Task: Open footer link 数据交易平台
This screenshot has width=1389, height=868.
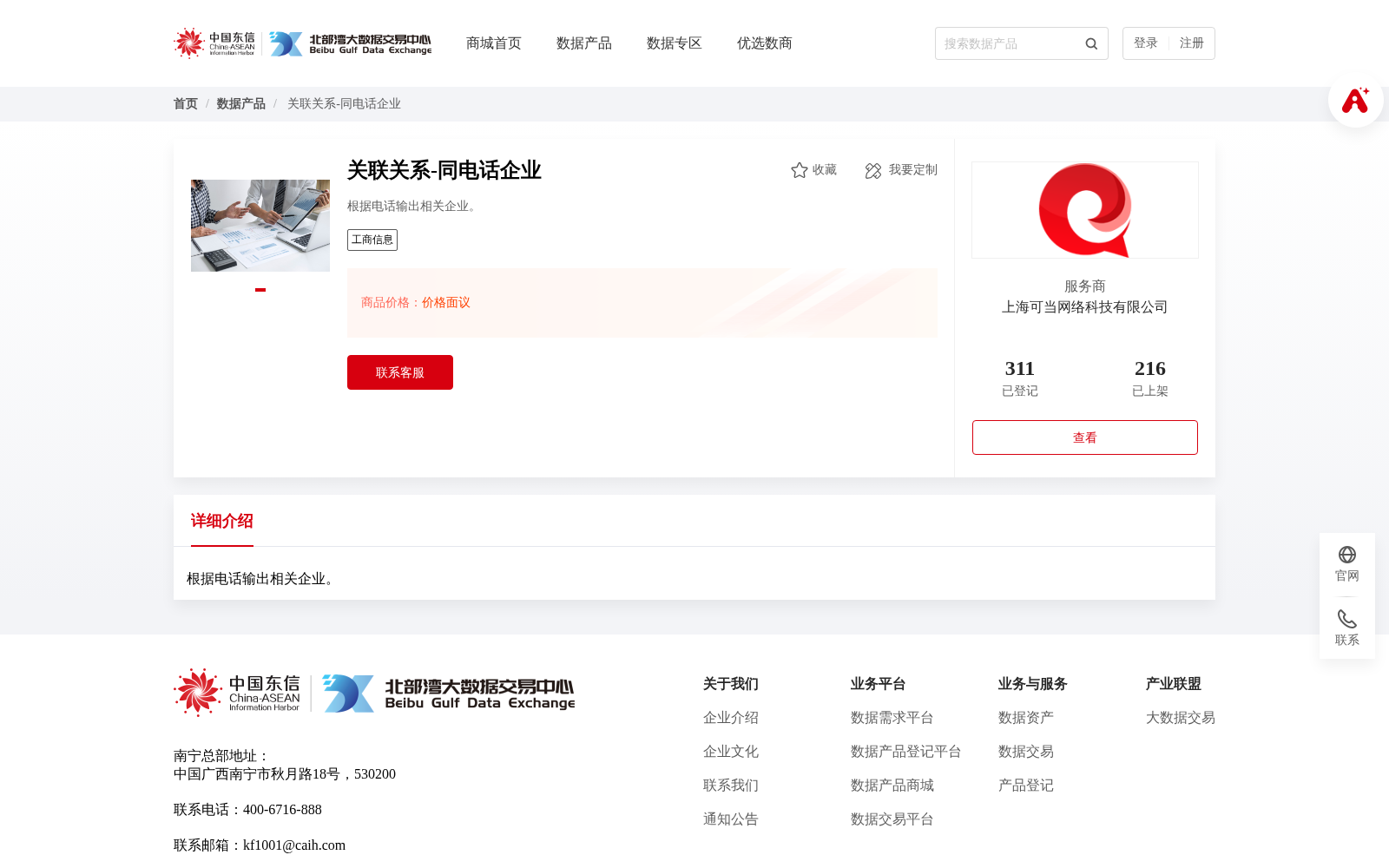Action: [x=892, y=819]
